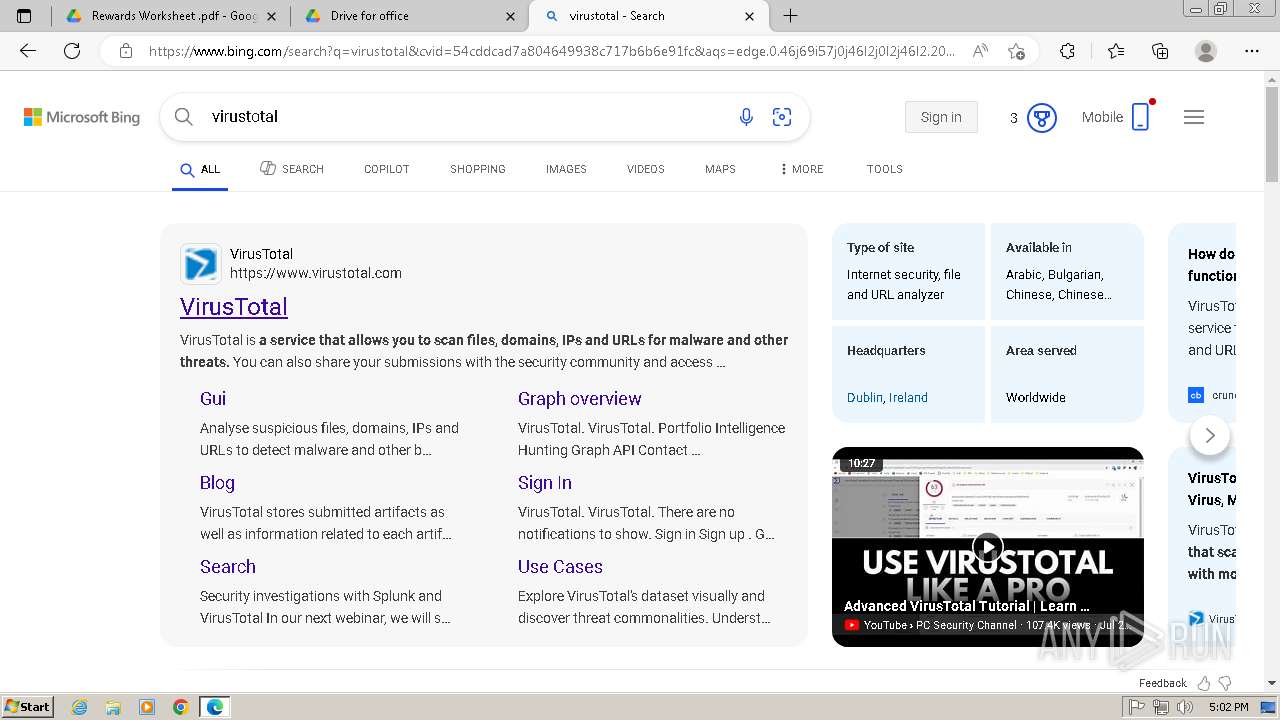Open the Graph overview sitelink
This screenshot has height=720, width=1280.
click(x=580, y=398)
